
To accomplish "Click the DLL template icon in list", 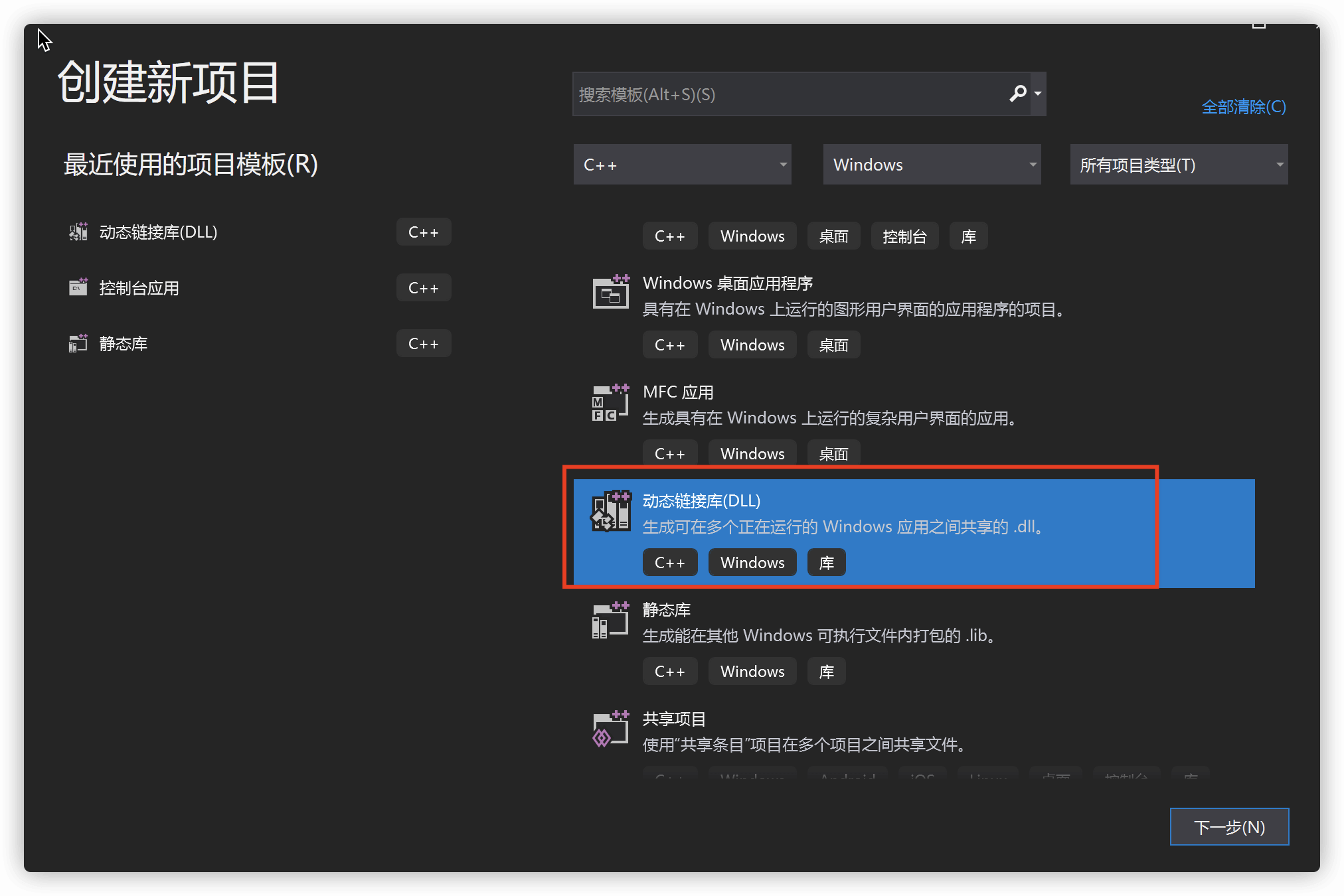I will point(610,511).
